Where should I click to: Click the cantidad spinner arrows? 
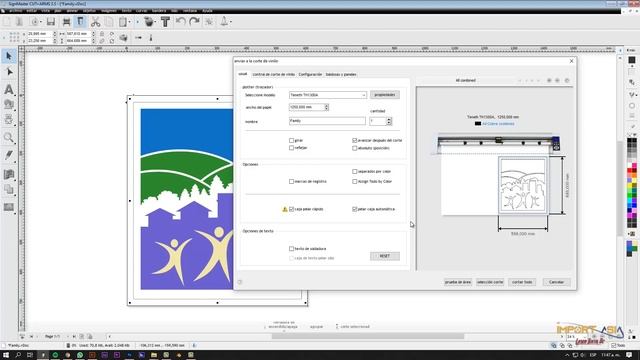coord(389,121)
